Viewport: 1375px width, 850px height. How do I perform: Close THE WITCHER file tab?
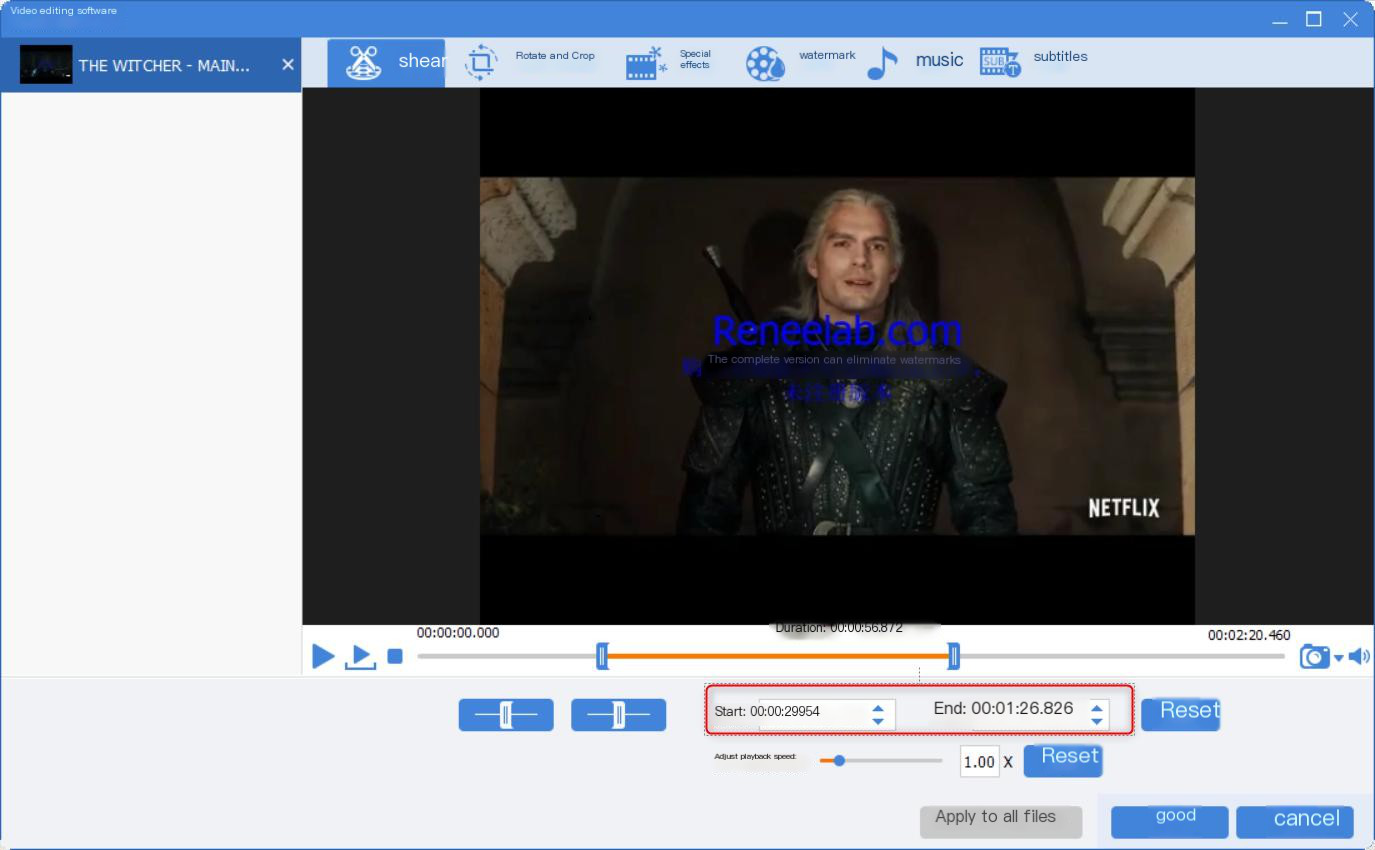(x=288, y=65)
